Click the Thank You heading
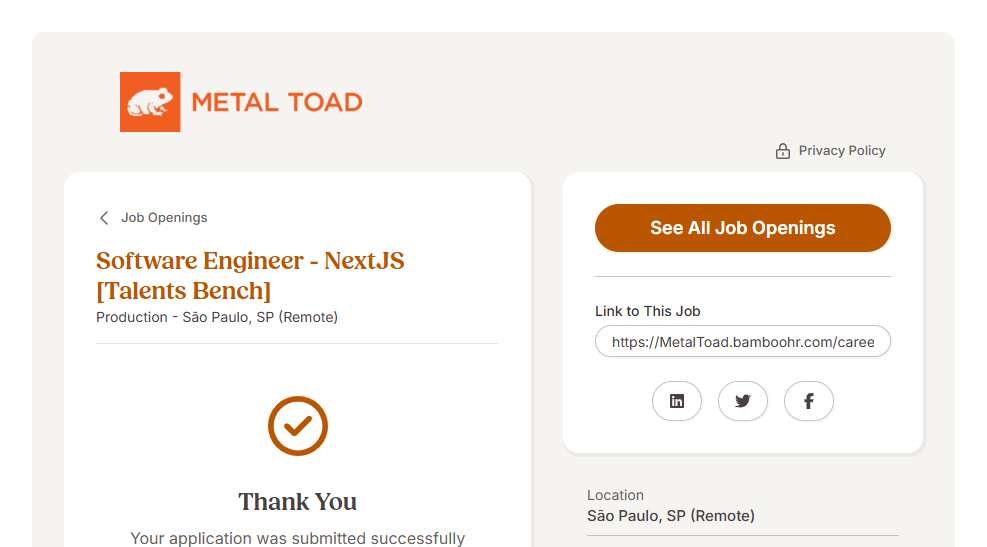 pos(298,501)
